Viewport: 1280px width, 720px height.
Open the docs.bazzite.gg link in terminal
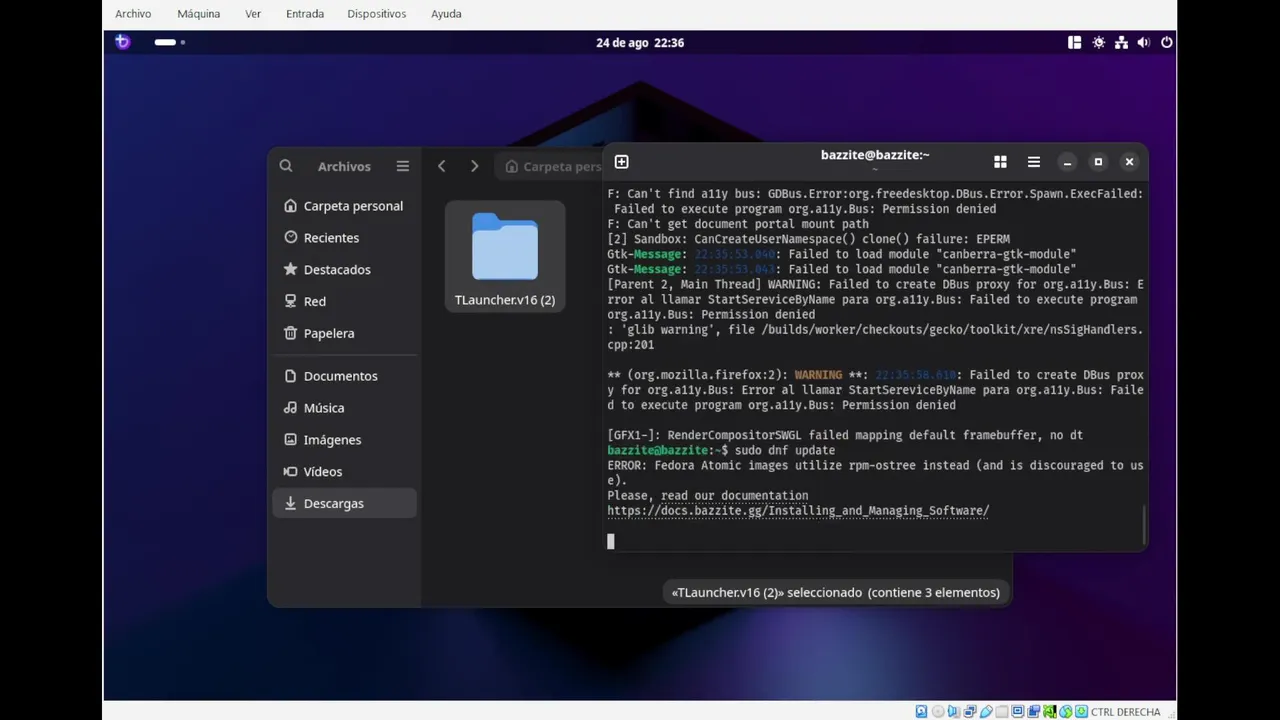[x=798, y=511]
